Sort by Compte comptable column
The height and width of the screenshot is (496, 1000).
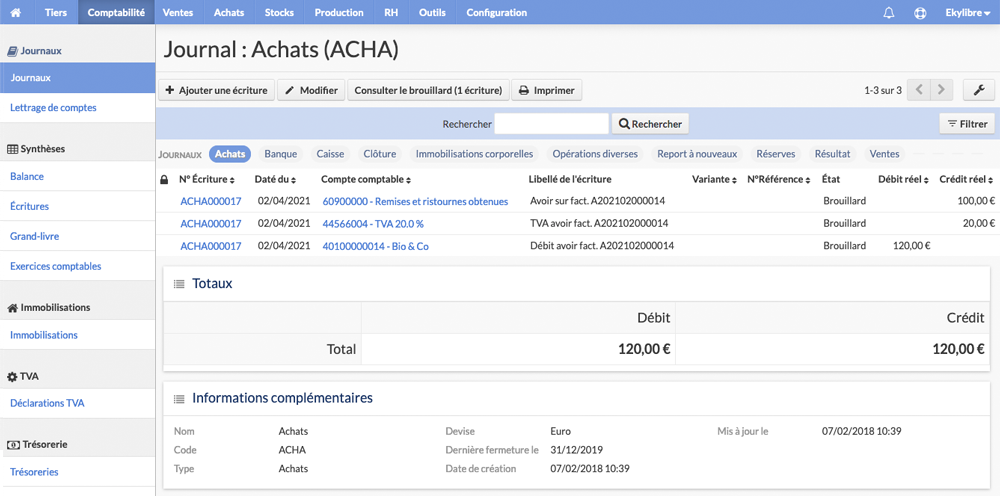coord(366,180)
